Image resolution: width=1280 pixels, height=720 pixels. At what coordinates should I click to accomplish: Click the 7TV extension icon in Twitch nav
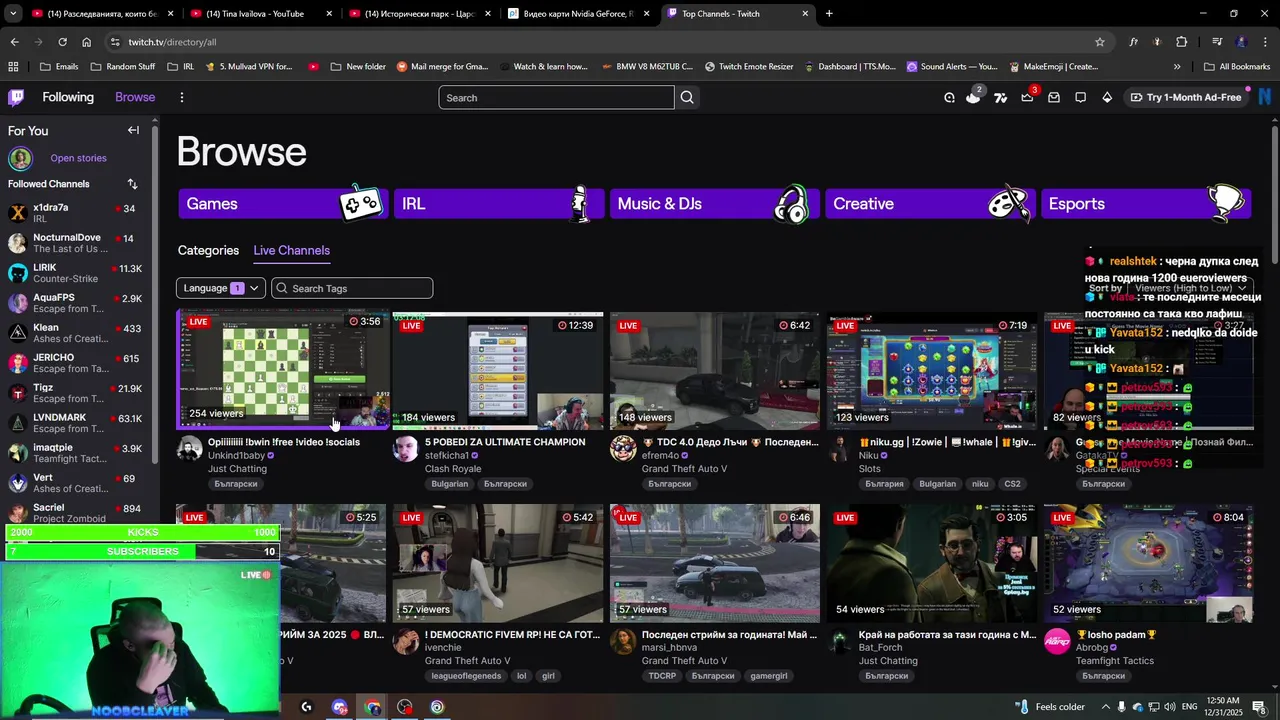[1000, 97]
